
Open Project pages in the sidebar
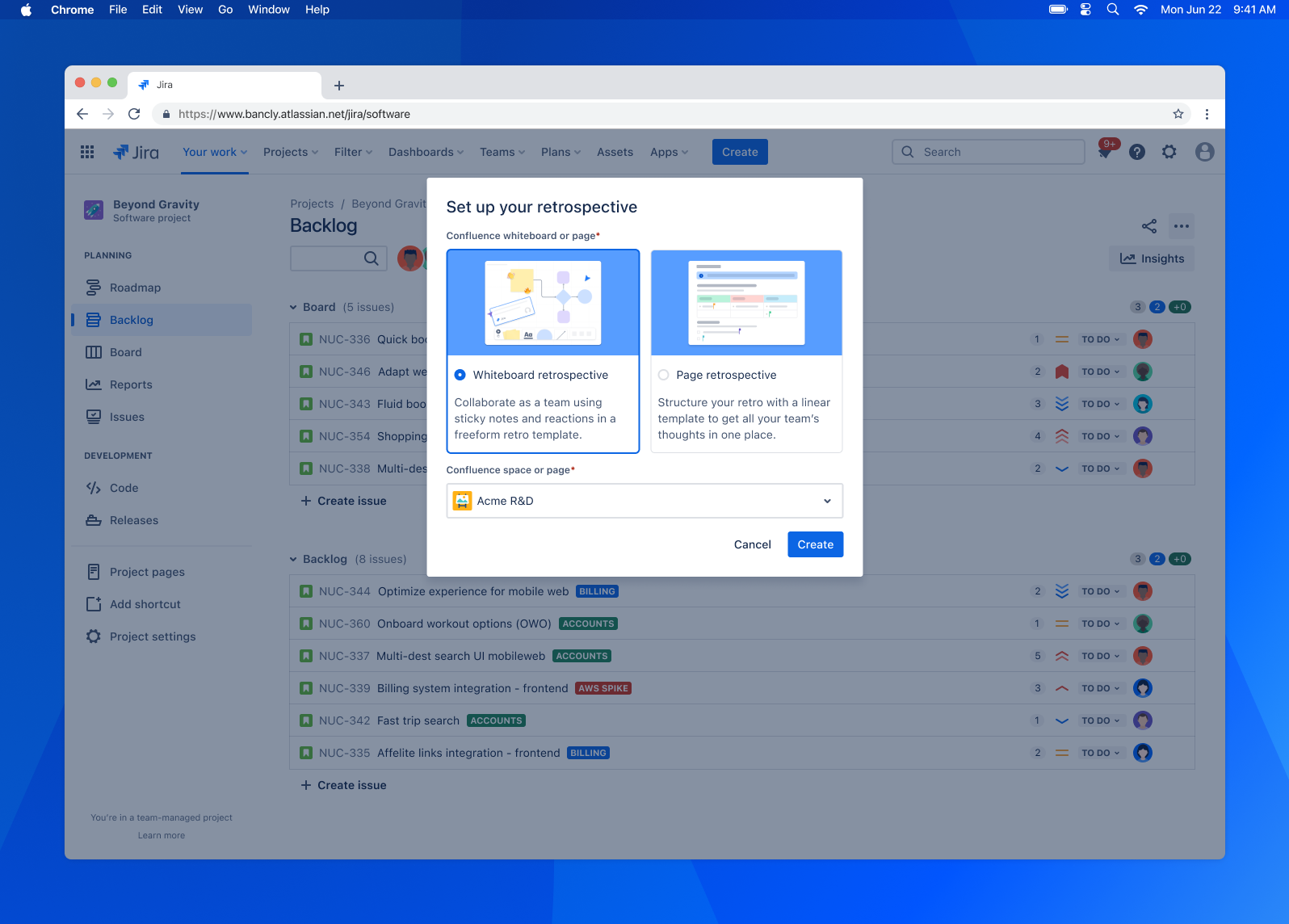tap(162, 572)
